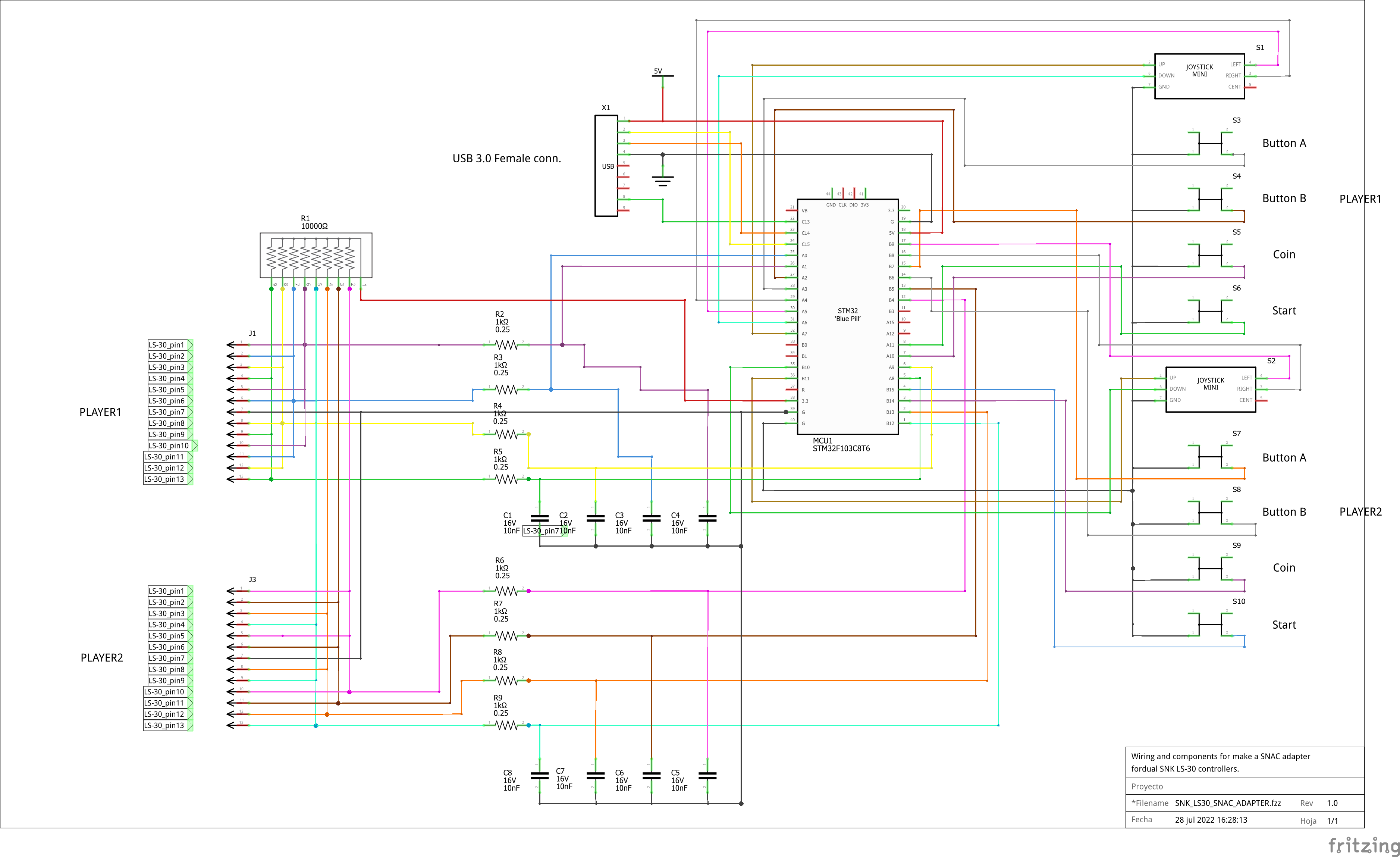This screenshot has height=857, width=1400.
Task: Click 'Coin' label next to S5
Action: (x=1284, y=254)
